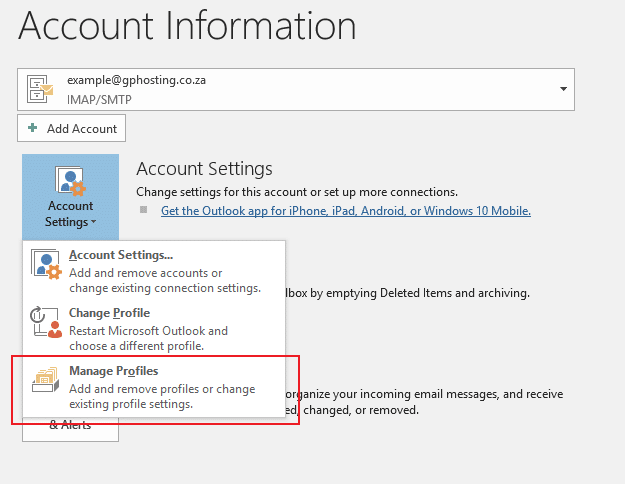Click the emptying Deleted Items and archiving text
Image resolution: width=625 pixels, height=484 pixels.
click(408, 293)
